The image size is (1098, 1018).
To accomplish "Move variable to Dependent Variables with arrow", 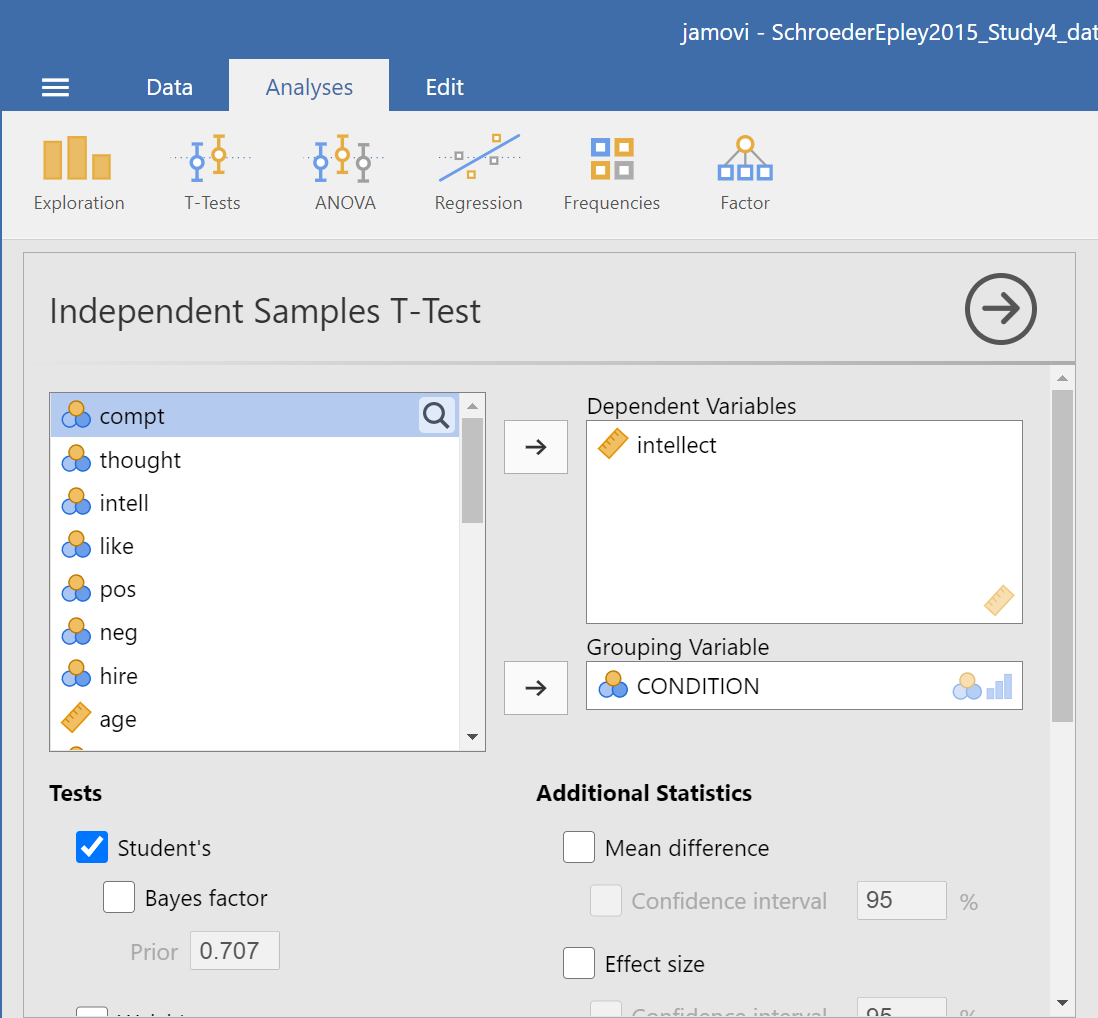I will point(536,447).
